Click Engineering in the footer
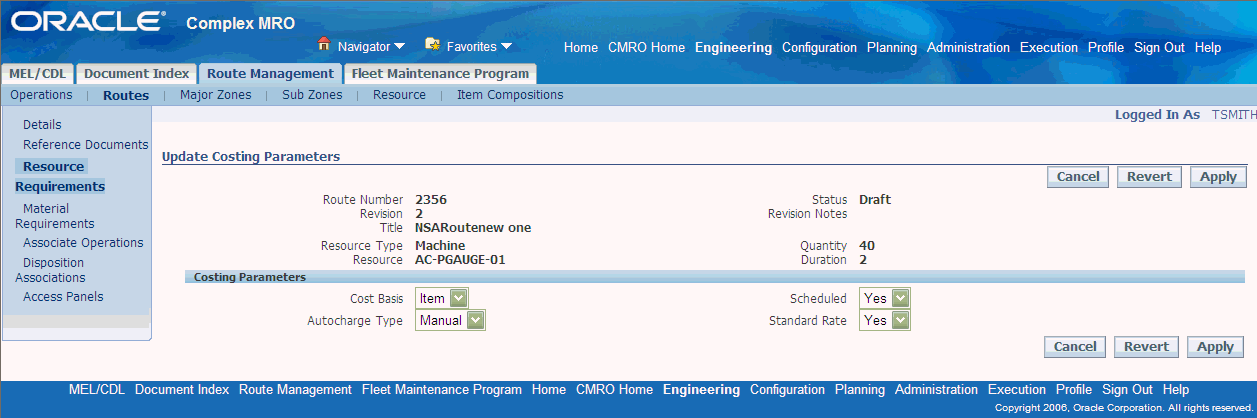 point(701,390)
